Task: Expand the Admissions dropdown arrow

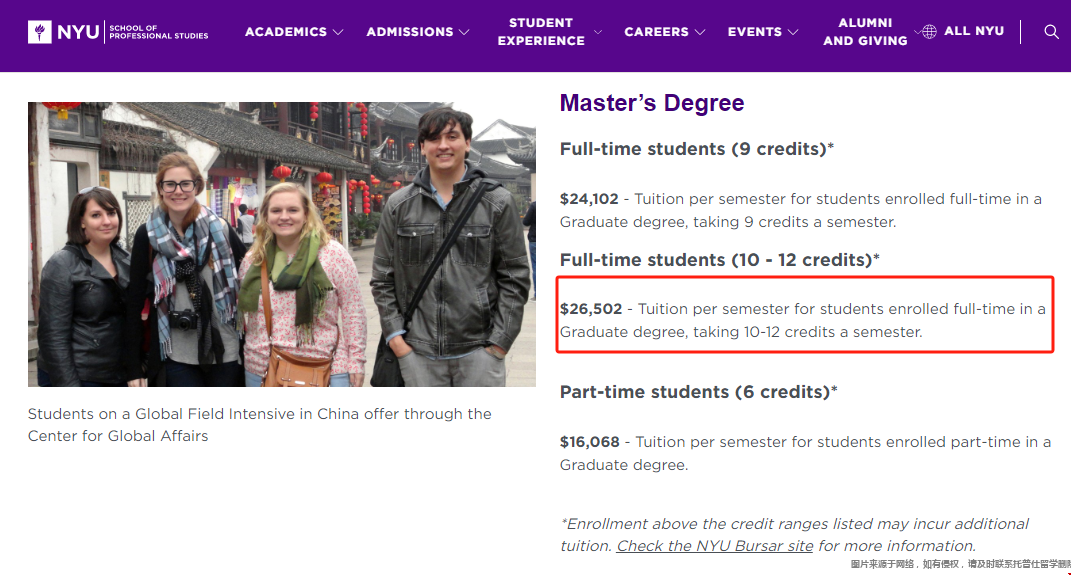Action: pyautogui.click(x=464, y=32)
